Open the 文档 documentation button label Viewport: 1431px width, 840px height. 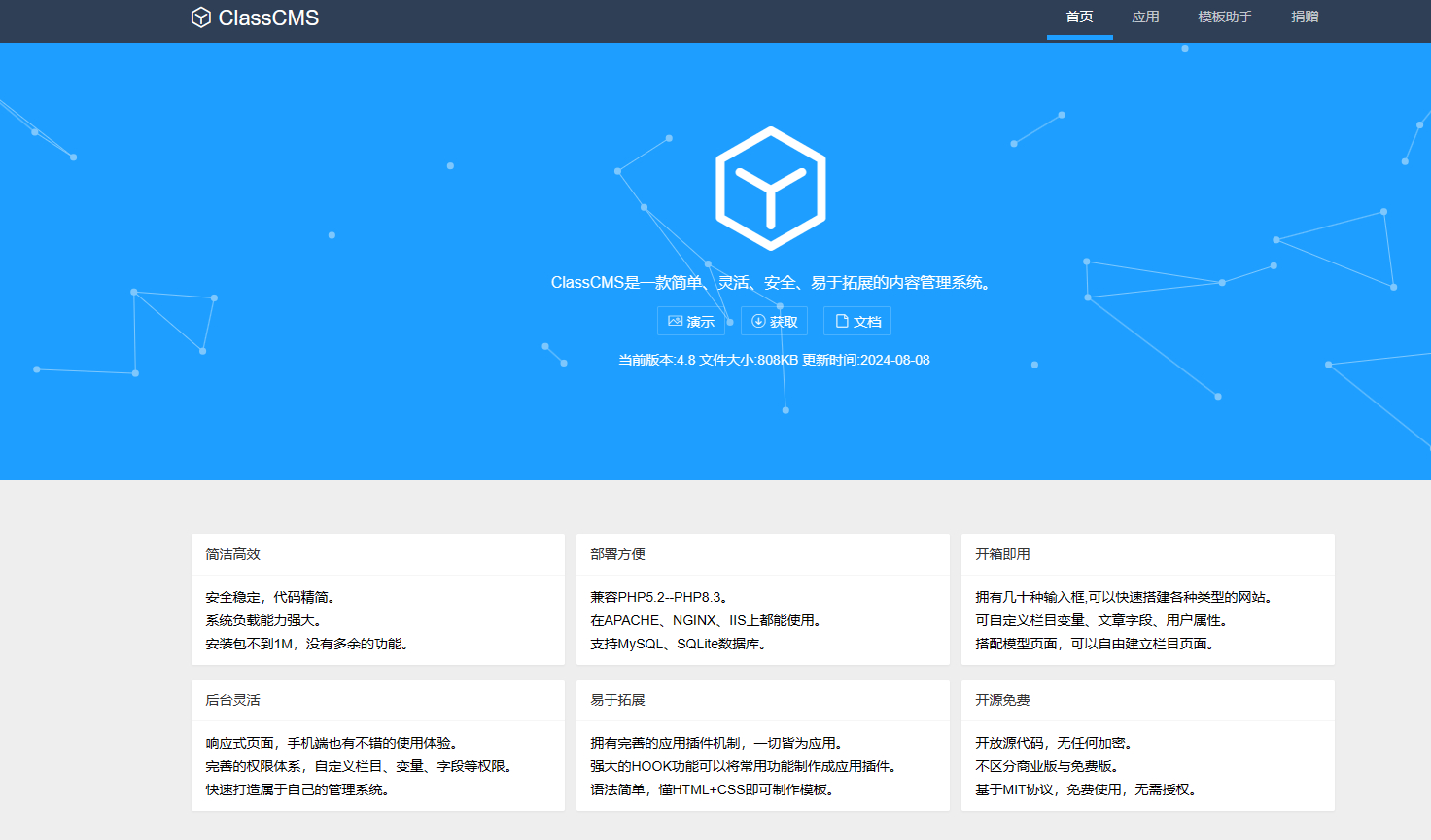(x=867, y=322)
